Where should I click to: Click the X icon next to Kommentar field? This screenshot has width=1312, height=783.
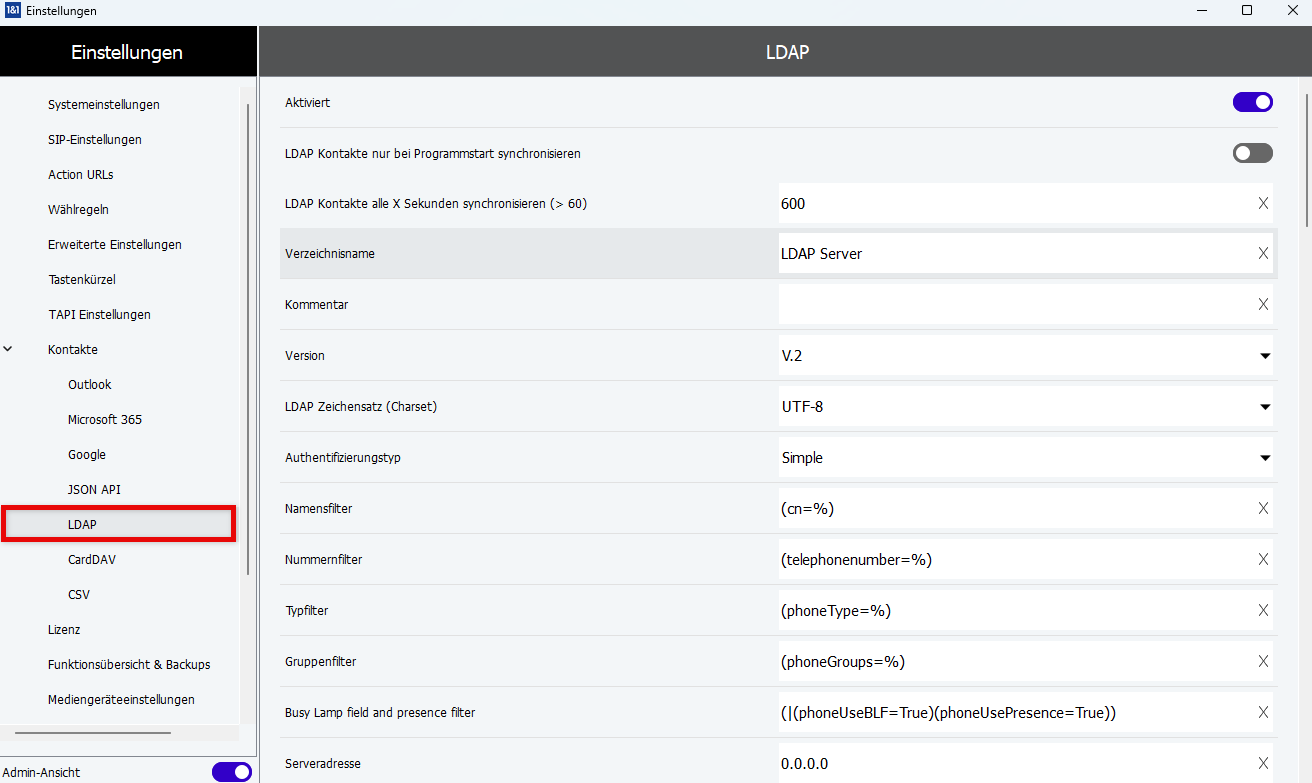coord(1263,305)
